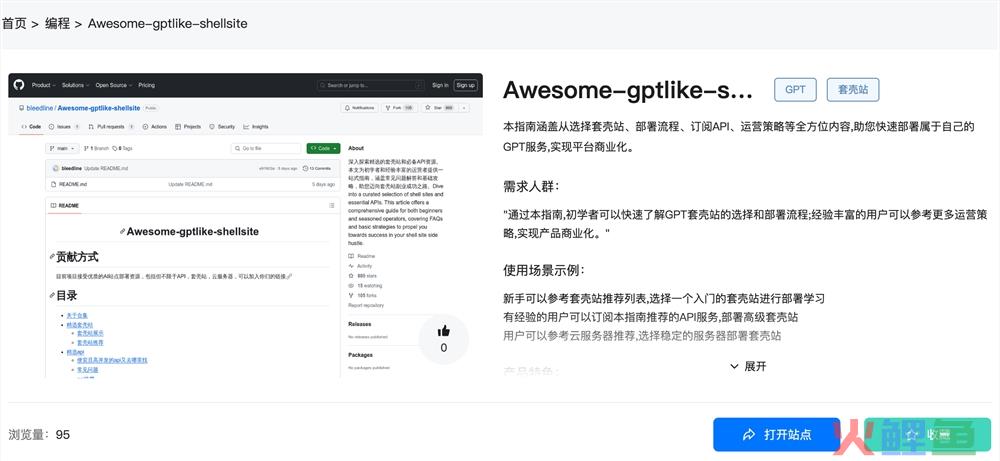Expand the description with 展开
Viewport: 1000px width, 461px height.
(x=748, y=366)
